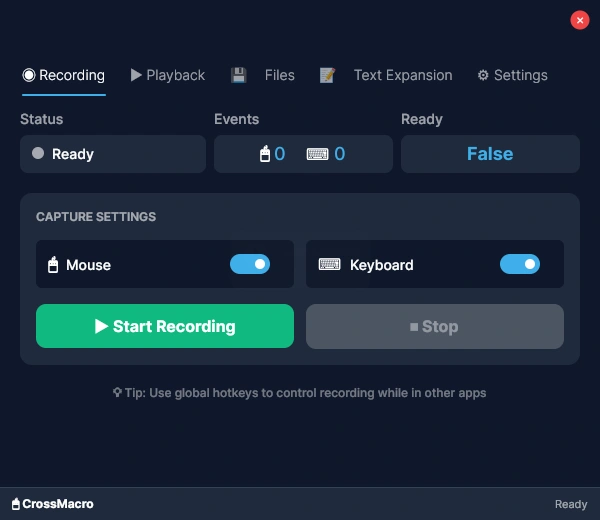Viewport: 600px width, 520px height.
Task: Click the mouse icon beside Mouse label
Action: (x=53, y=265)
